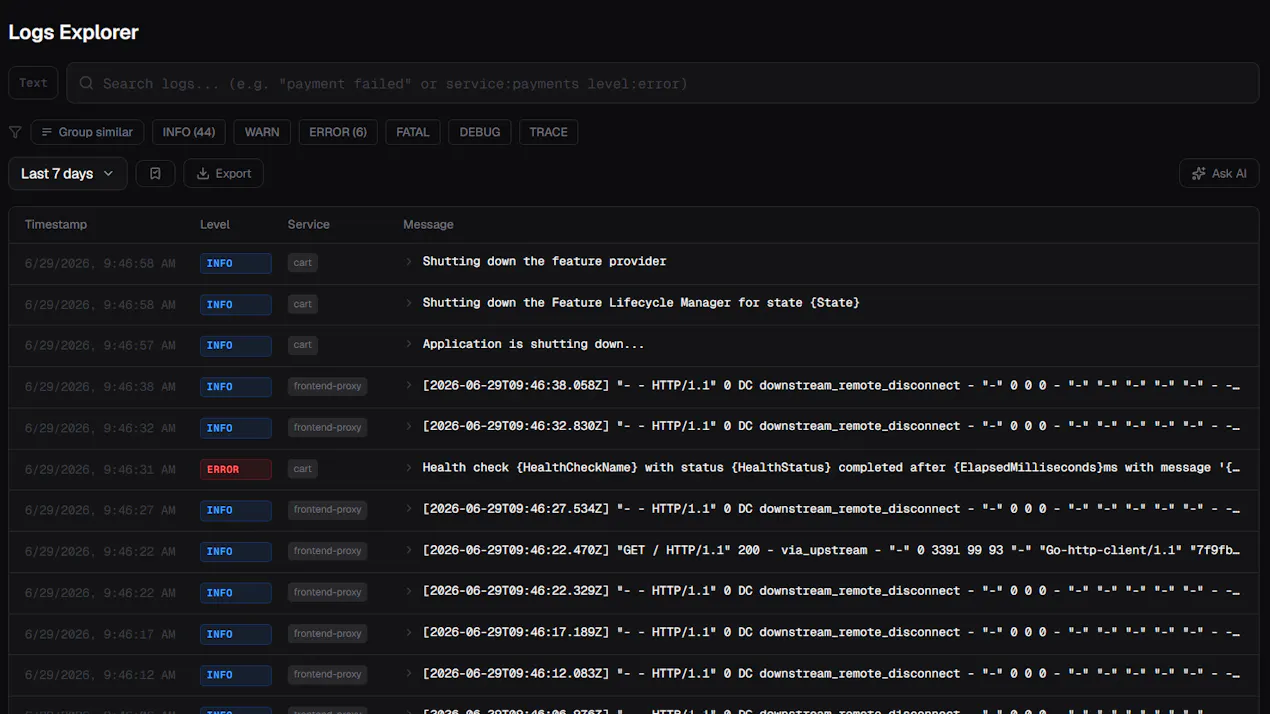
Task: Click the INFO badge at 9:46:12 AM
Action: [x=236, y=675]
